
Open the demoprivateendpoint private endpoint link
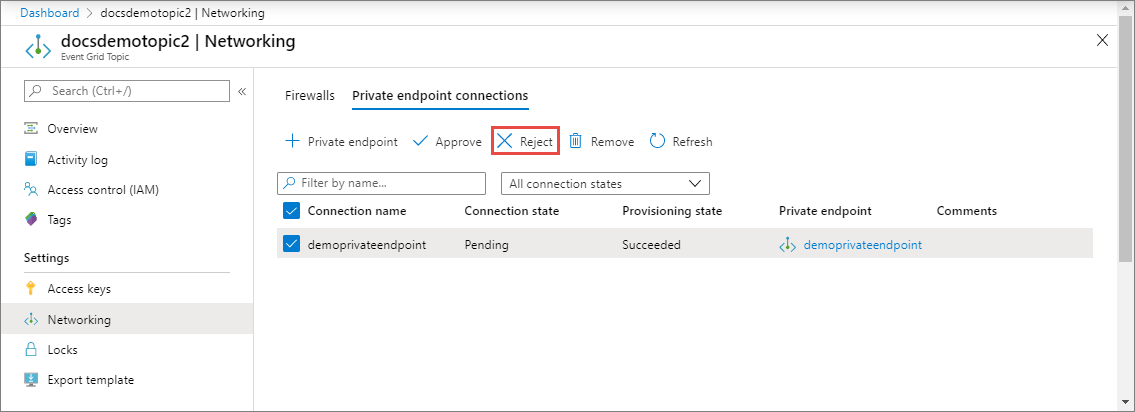tap(862, 244)
